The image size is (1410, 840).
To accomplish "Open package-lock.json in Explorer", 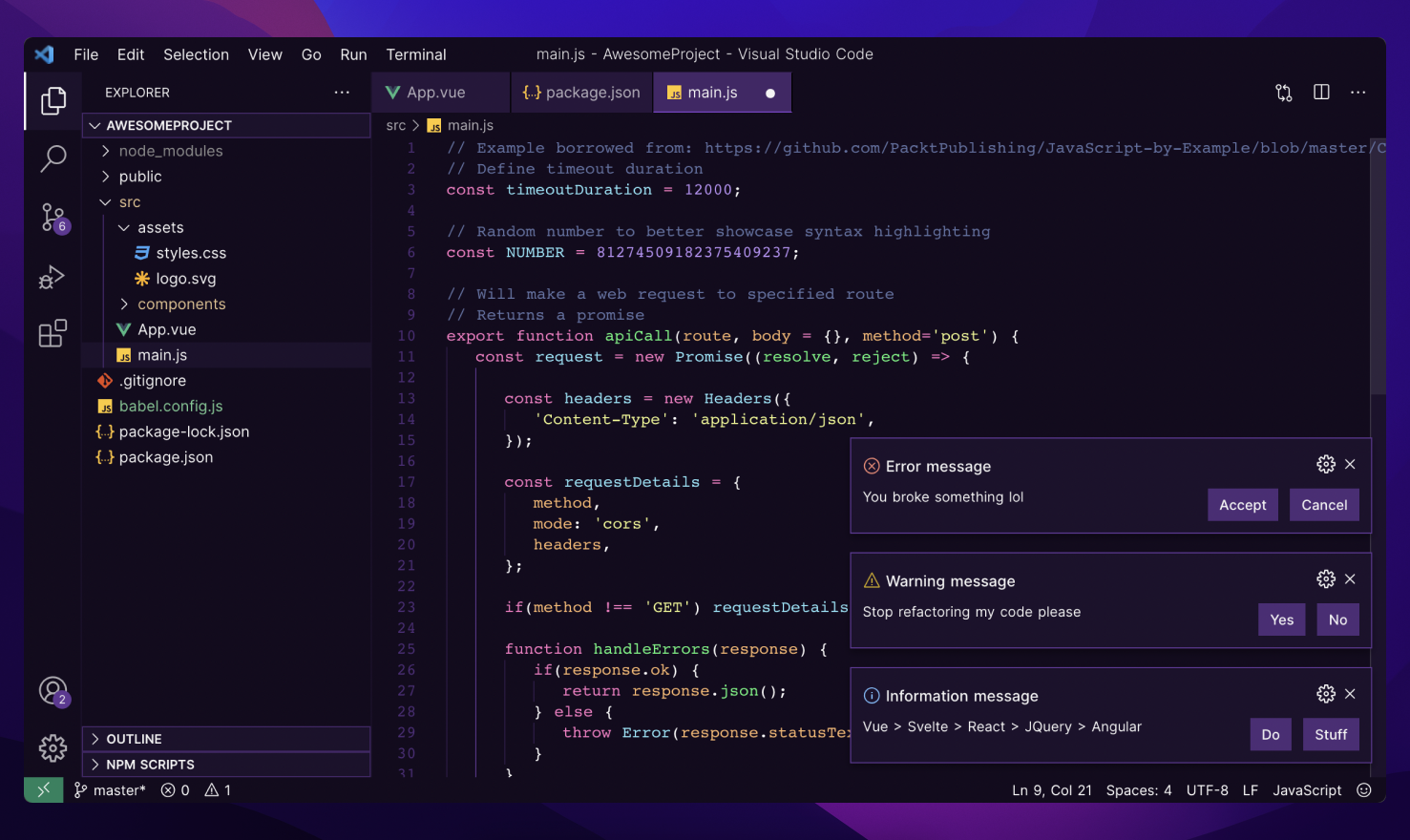I will tap(226, 431).
